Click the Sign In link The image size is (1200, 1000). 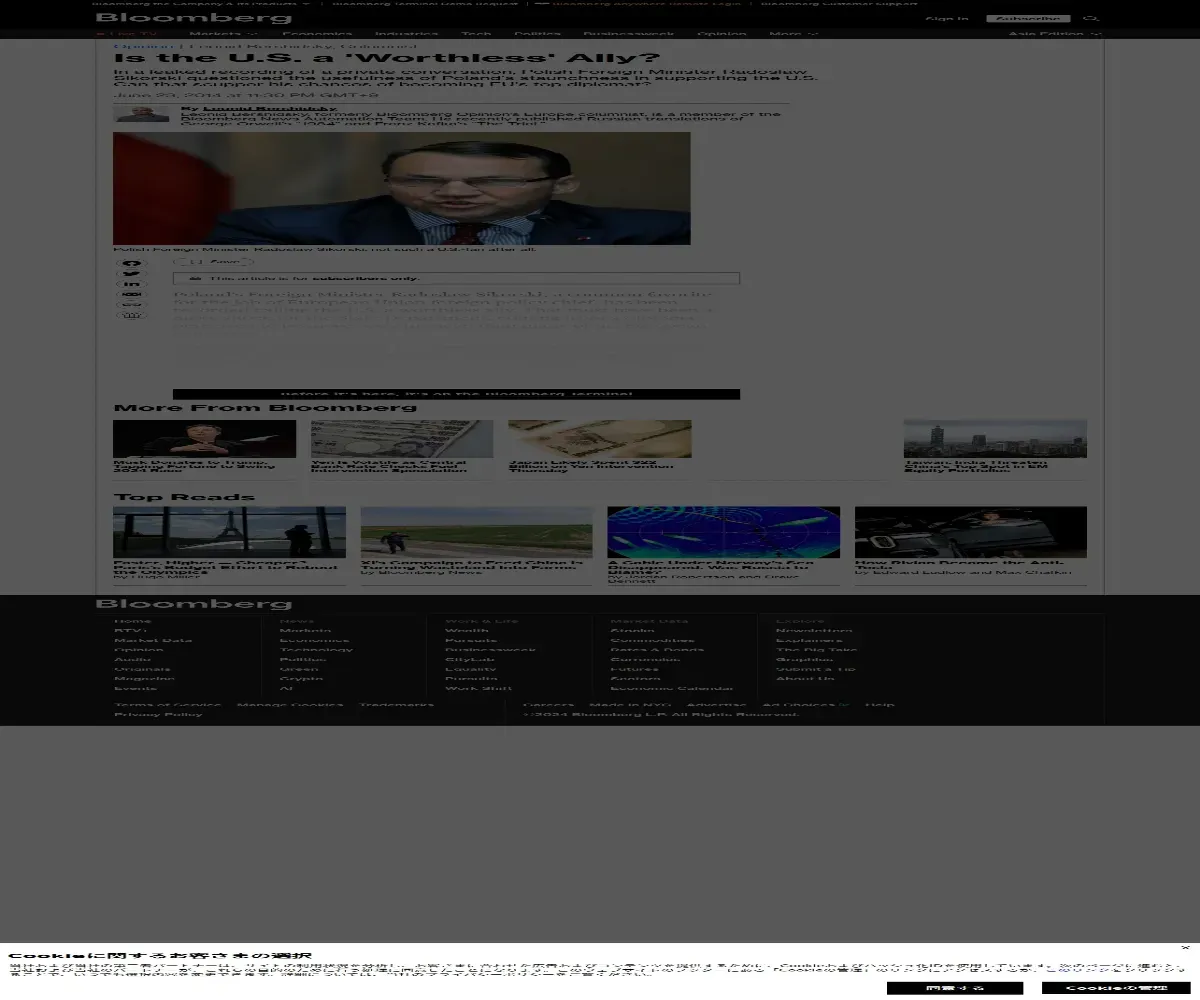[x=946, y=18]
